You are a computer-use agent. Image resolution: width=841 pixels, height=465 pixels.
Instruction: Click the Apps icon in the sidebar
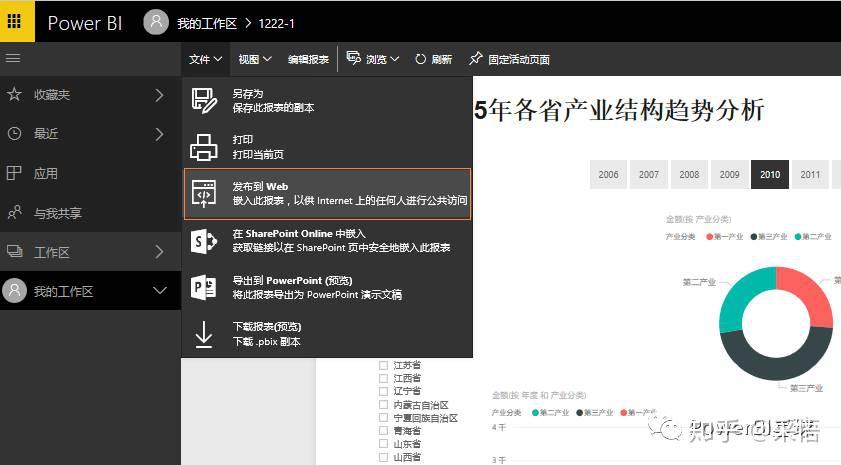point(14,173)
